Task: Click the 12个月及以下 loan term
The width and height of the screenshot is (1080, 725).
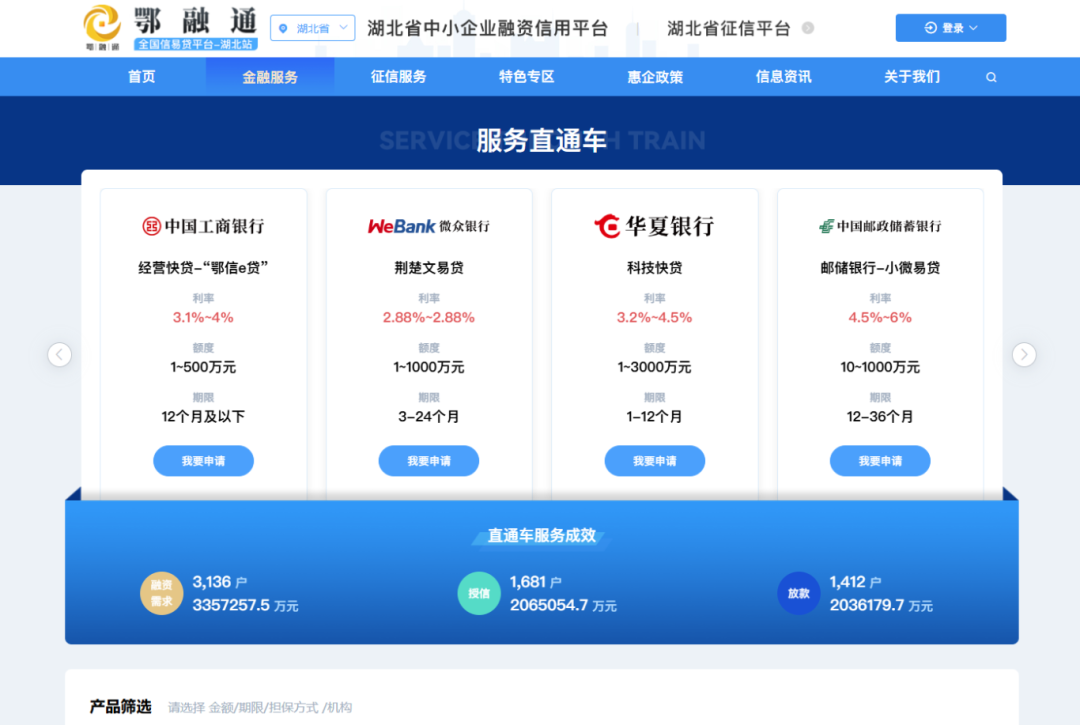Action: (x=203, y=417)
